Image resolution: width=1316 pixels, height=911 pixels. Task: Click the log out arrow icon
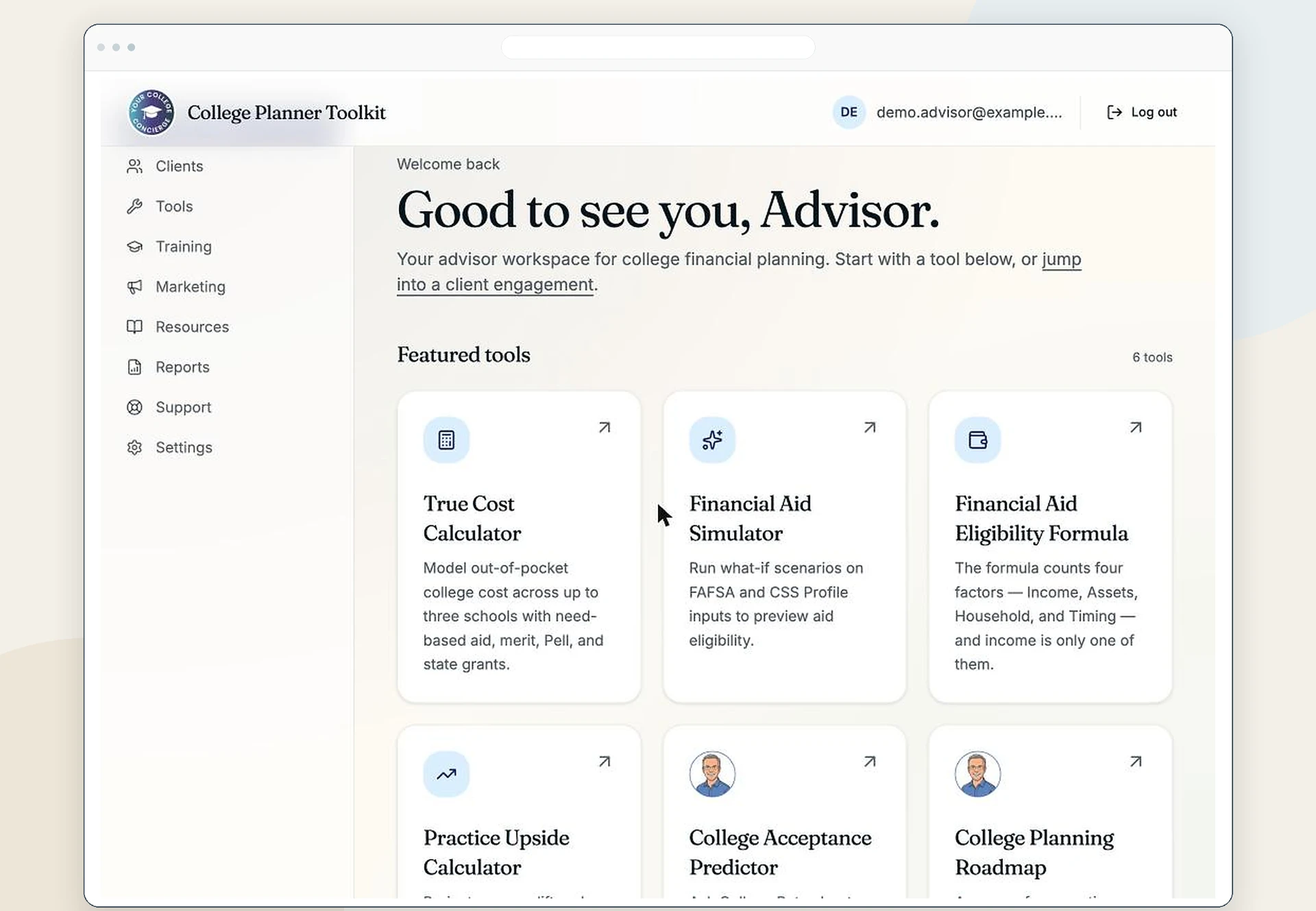(x=1114, y=112)
